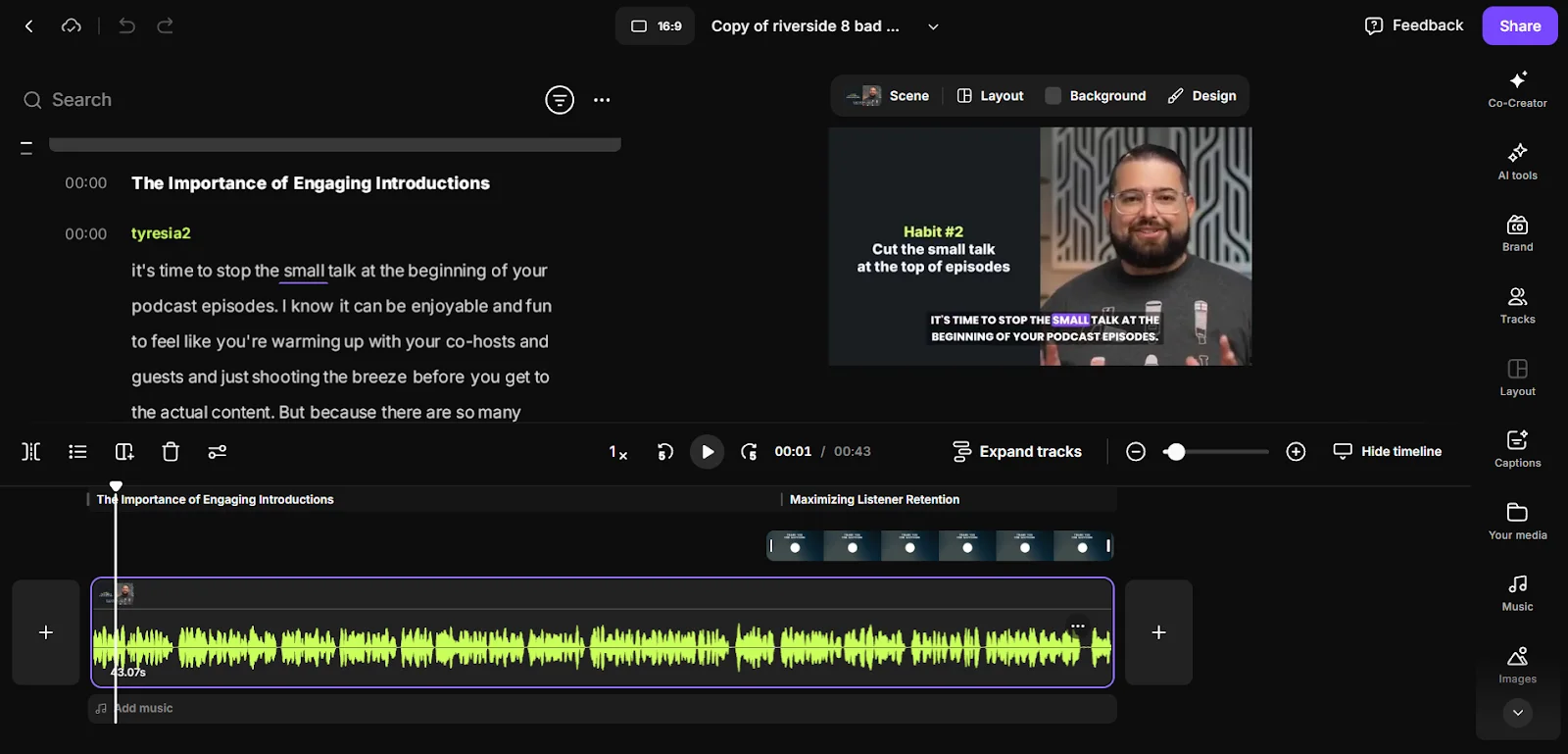Go back with the left arrow icon
This screenshot has width=1568, height=754.
[x=28, y=26]
